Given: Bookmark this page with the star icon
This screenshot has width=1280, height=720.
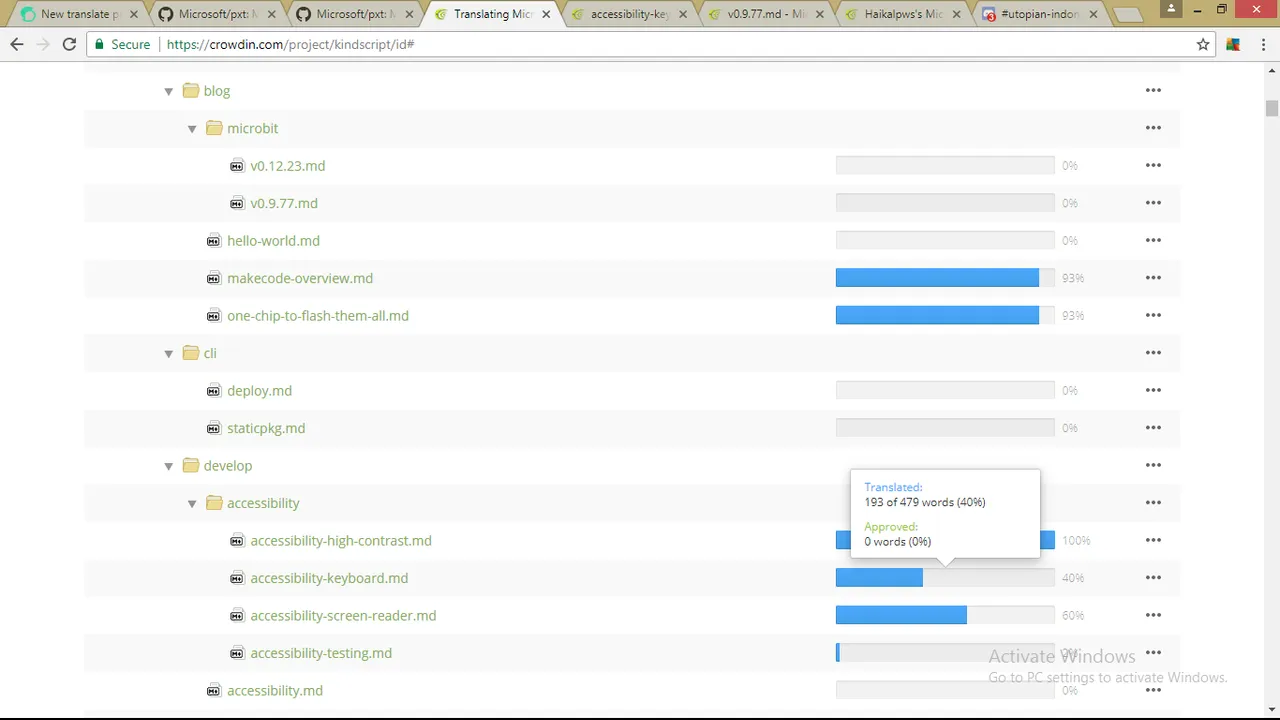Looking at the screenshot, I should [x=1203, y=44].
